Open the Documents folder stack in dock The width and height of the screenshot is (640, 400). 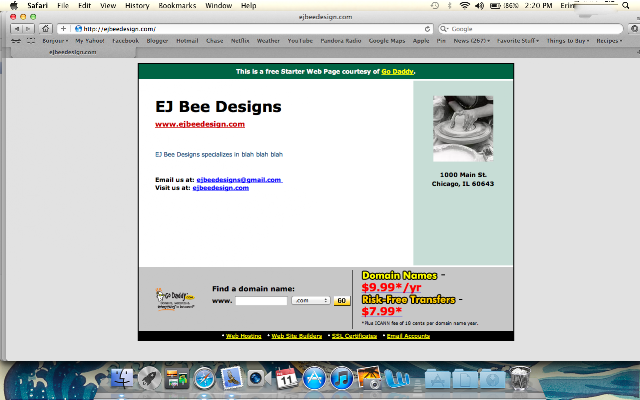pos(464,379)
